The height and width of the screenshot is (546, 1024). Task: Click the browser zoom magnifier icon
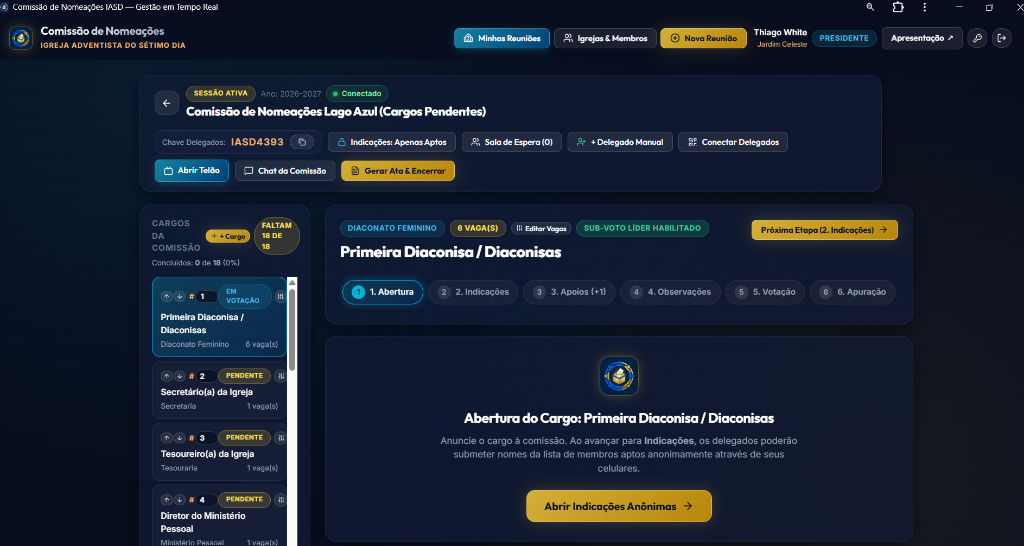click(870, 7)
